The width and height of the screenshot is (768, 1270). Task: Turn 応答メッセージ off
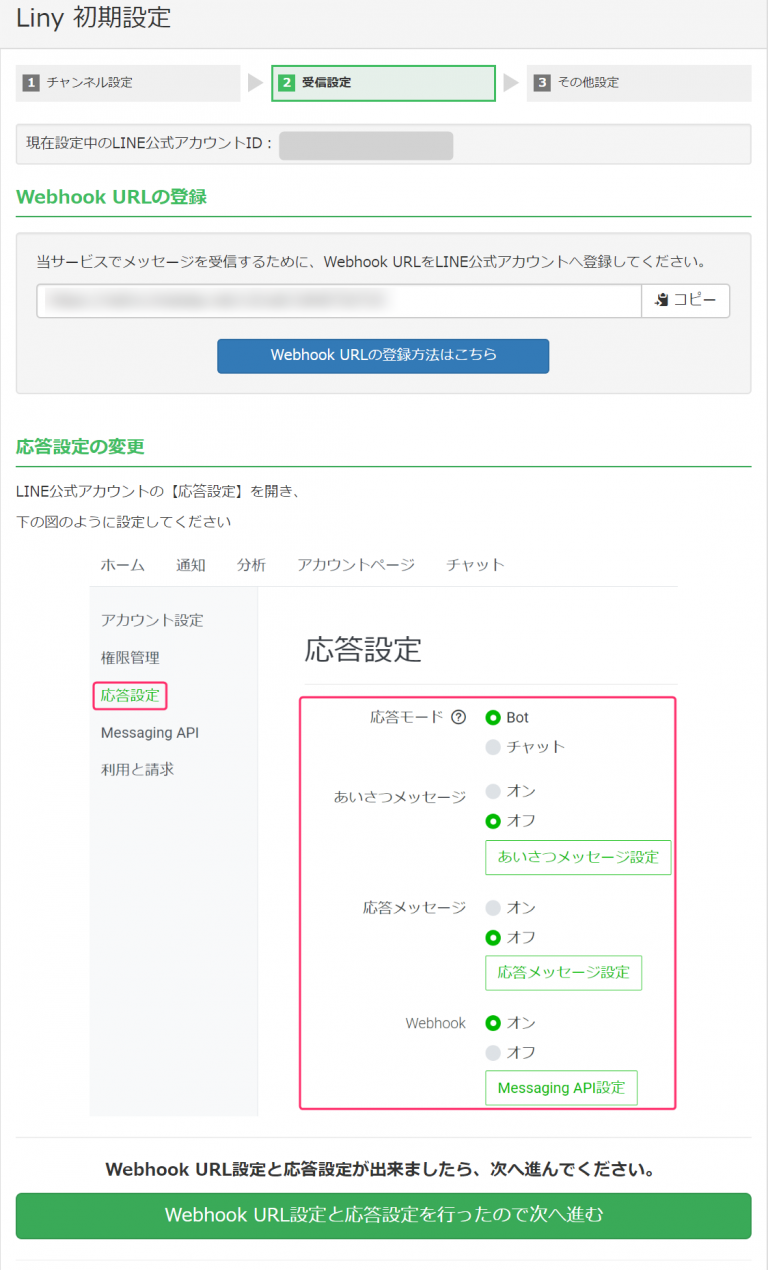[493, 938]
